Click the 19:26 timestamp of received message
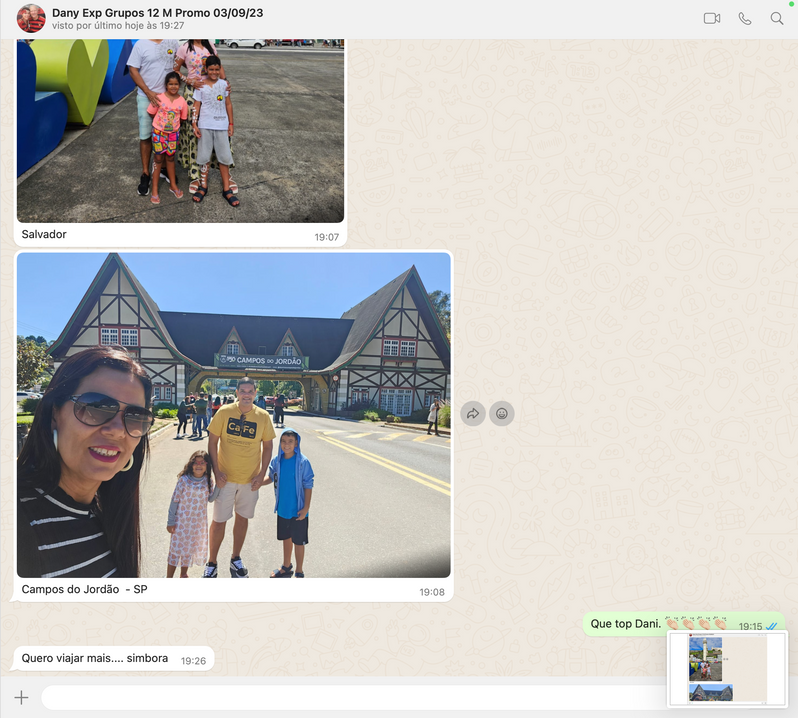The width and height of the screenshot is (798, 718). pyautogui.click(x=193, y=661)
